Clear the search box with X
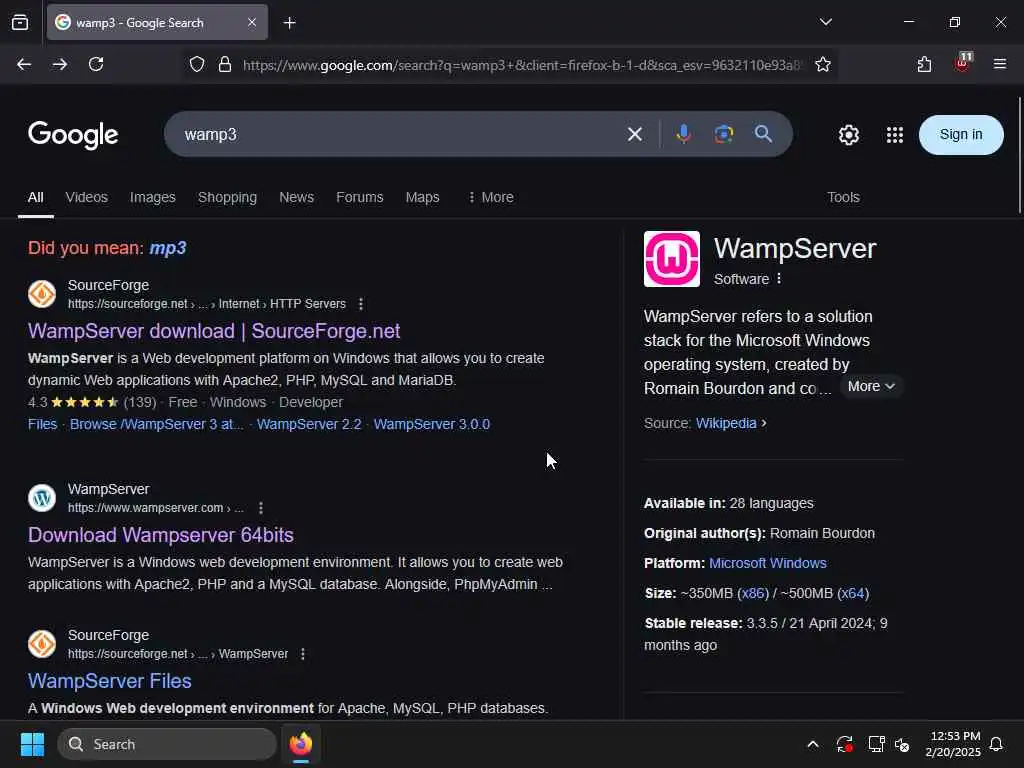 pos(635,135)
